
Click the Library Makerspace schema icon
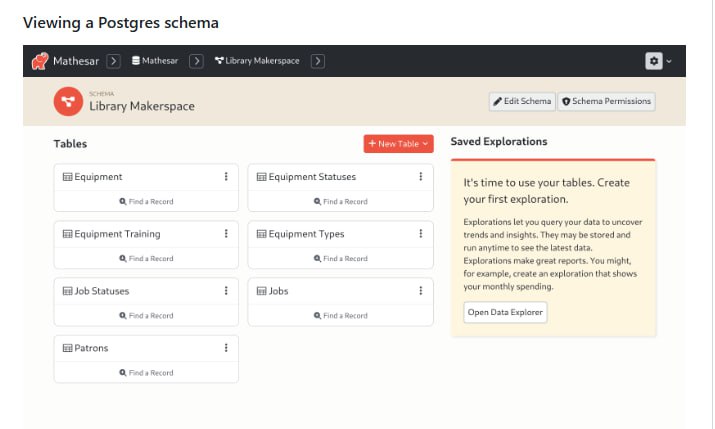click(x=68, y=101)
